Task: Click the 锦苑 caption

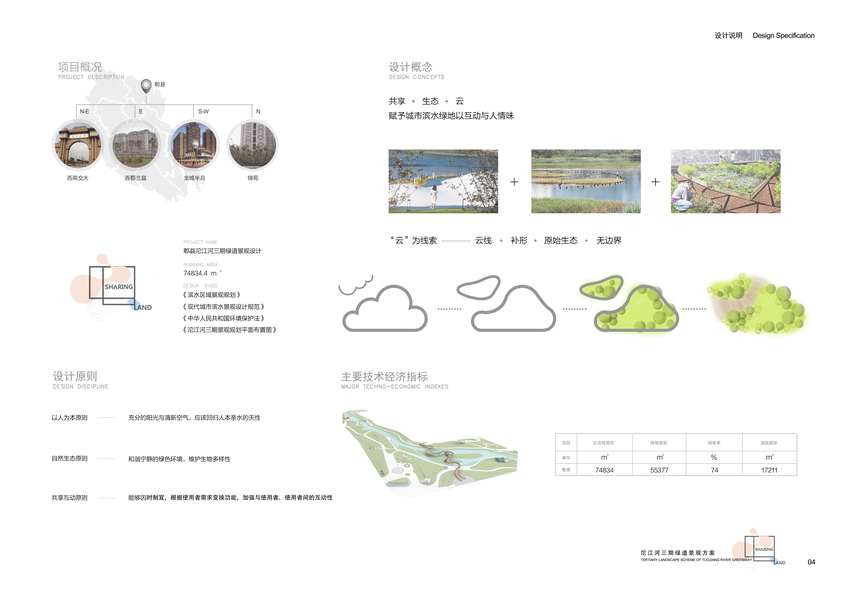Action: point(253,178)
